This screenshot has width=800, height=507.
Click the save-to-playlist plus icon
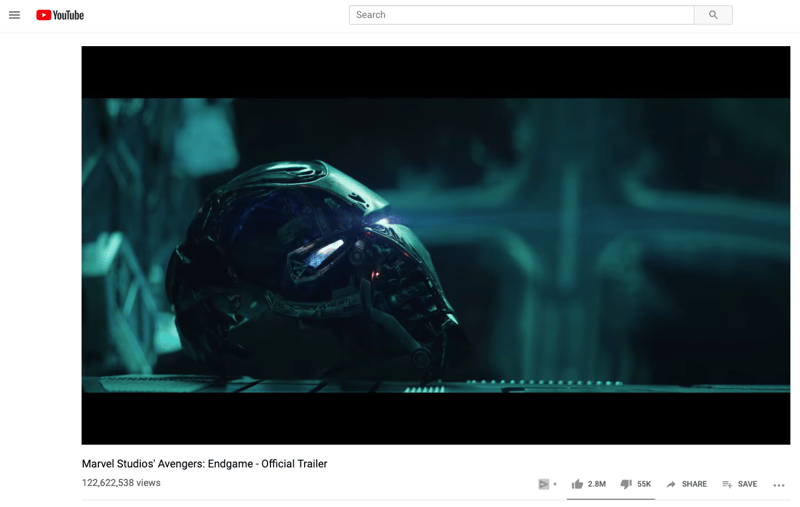coord(727,484)
